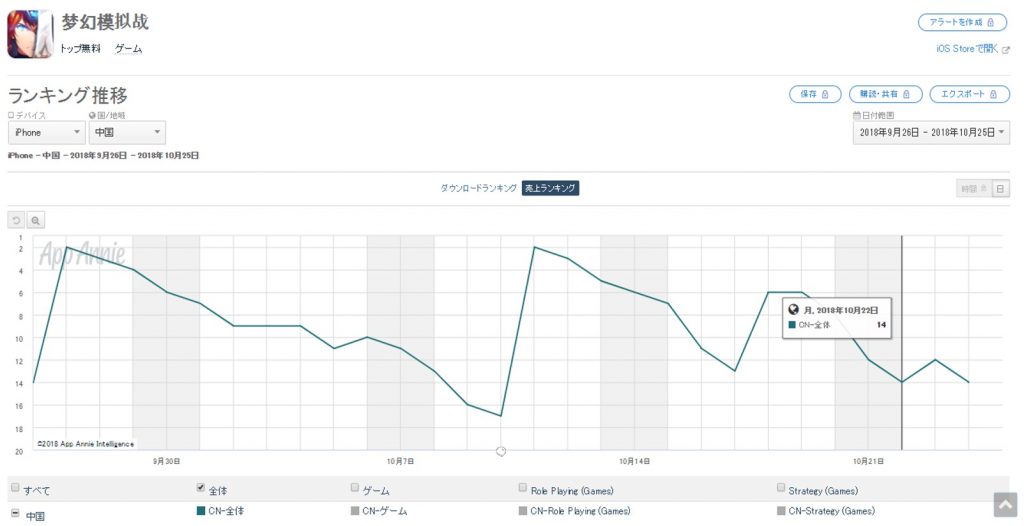Select the 売上ランキング tab
1024x526 pixels.
pyautogui.click(x=550, y=188)
